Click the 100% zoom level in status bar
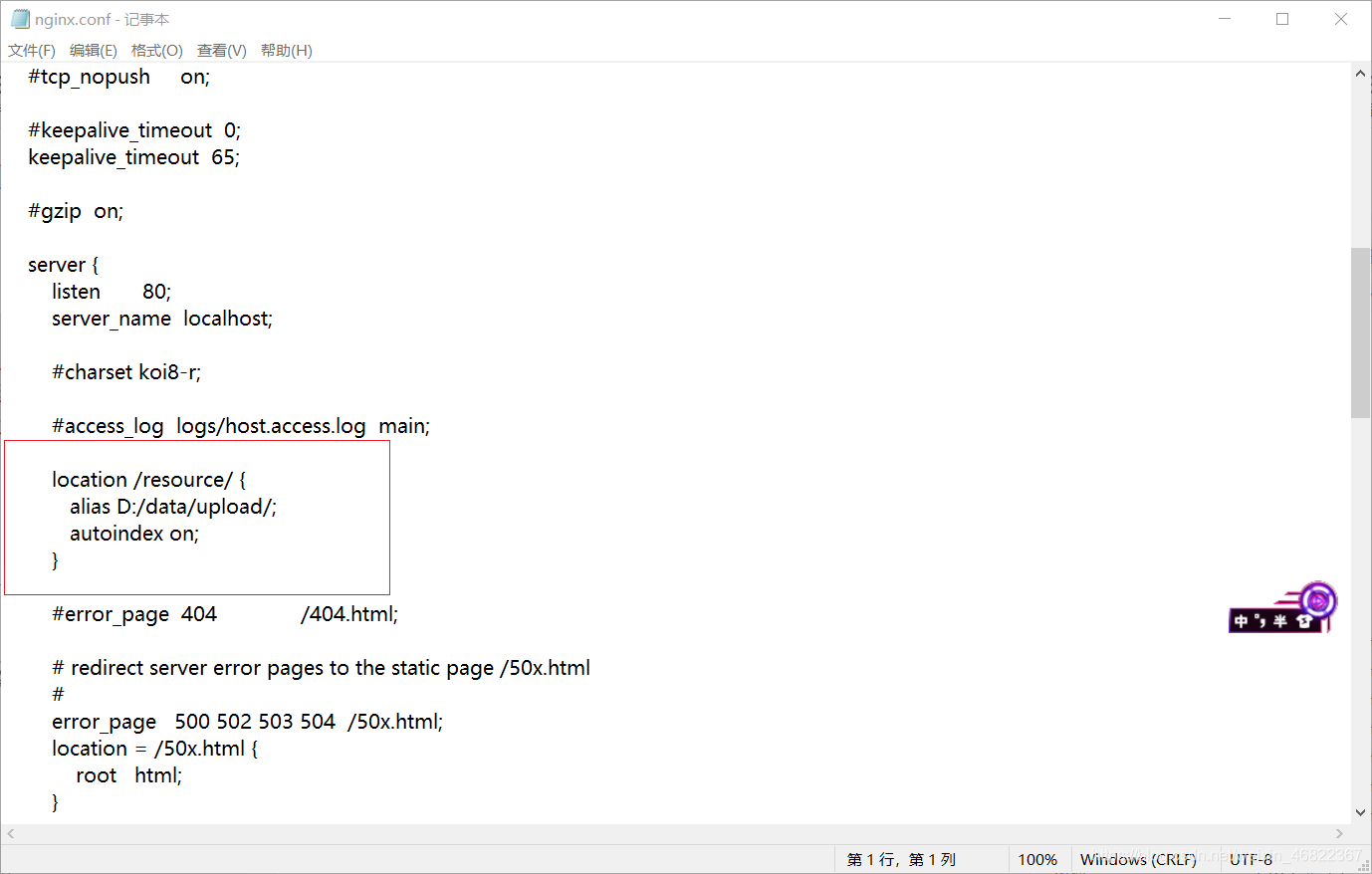 1037,859
